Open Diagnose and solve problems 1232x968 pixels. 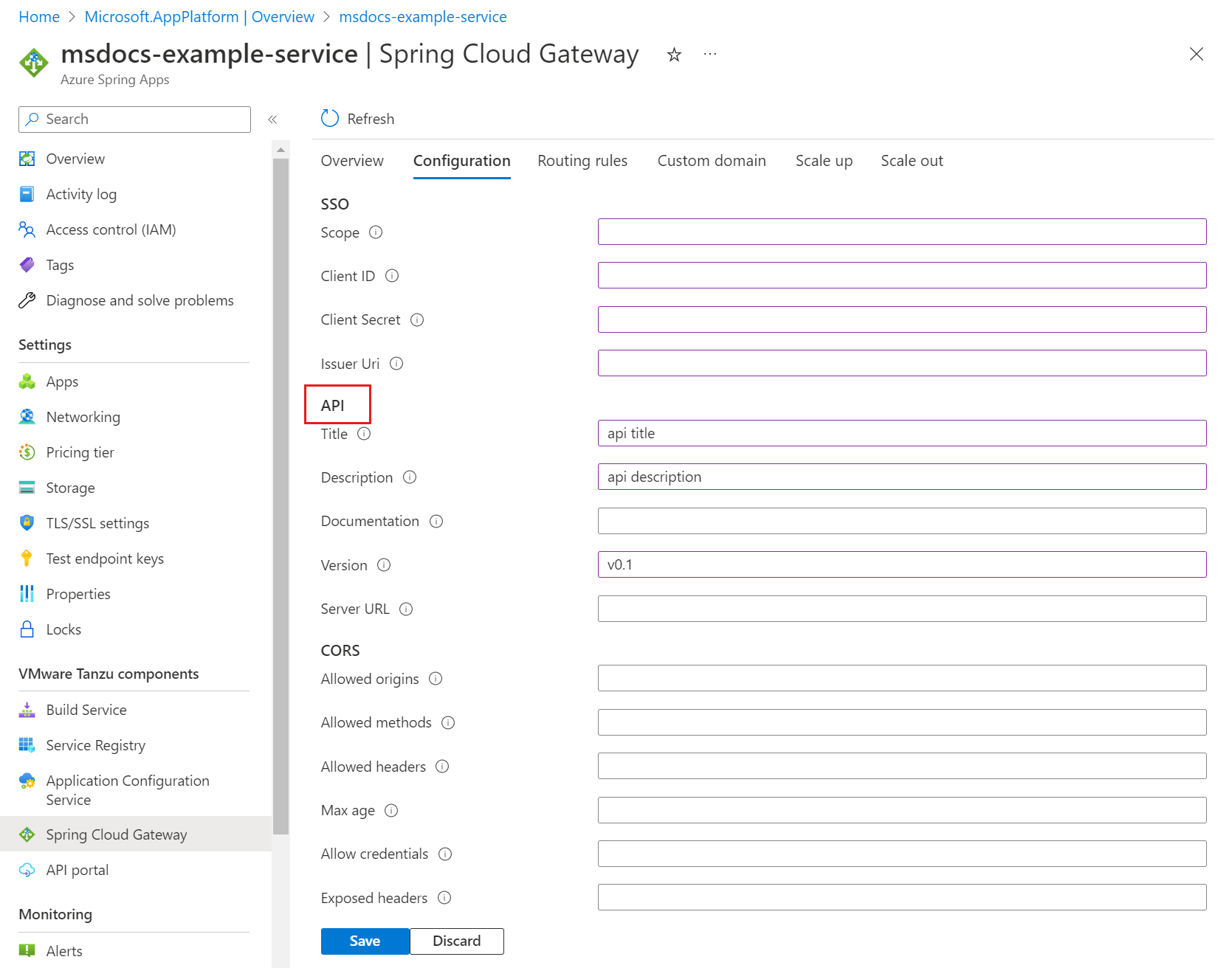point(140,300)
